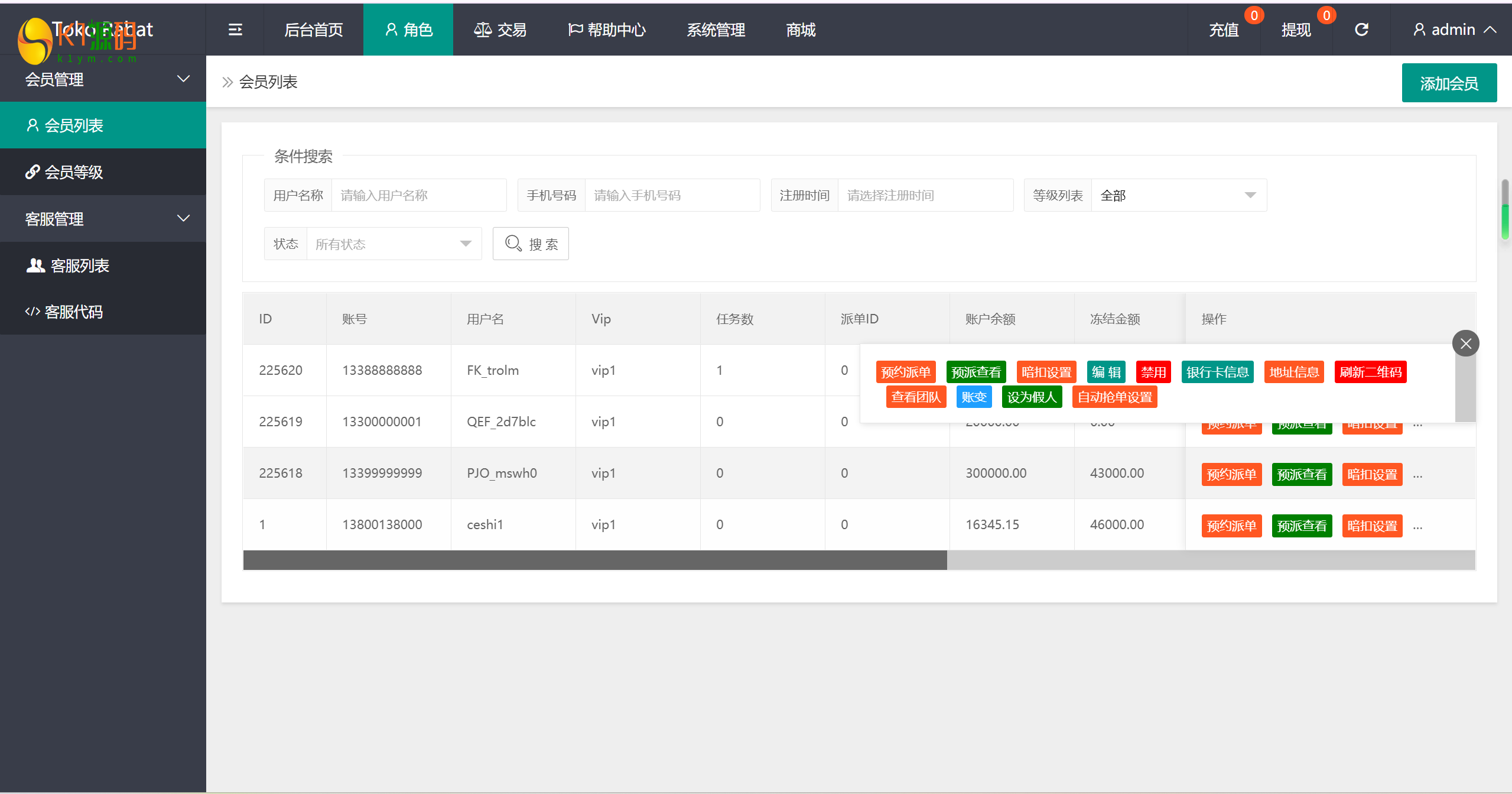The image size is (1512, 794).
Task: Click the 充值 notification item
Action: tap(1224, 30)
